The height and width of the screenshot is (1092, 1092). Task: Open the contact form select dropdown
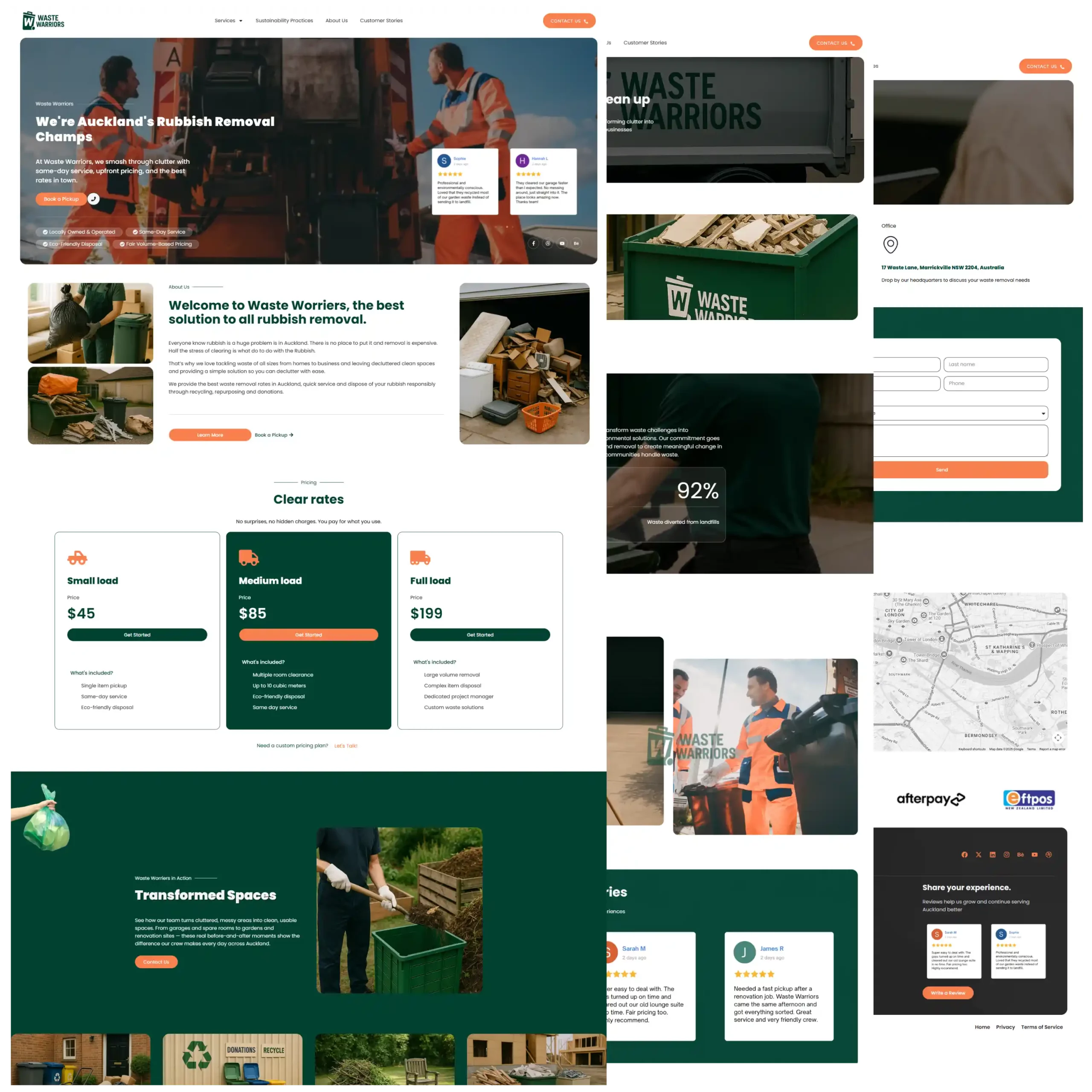961,413
